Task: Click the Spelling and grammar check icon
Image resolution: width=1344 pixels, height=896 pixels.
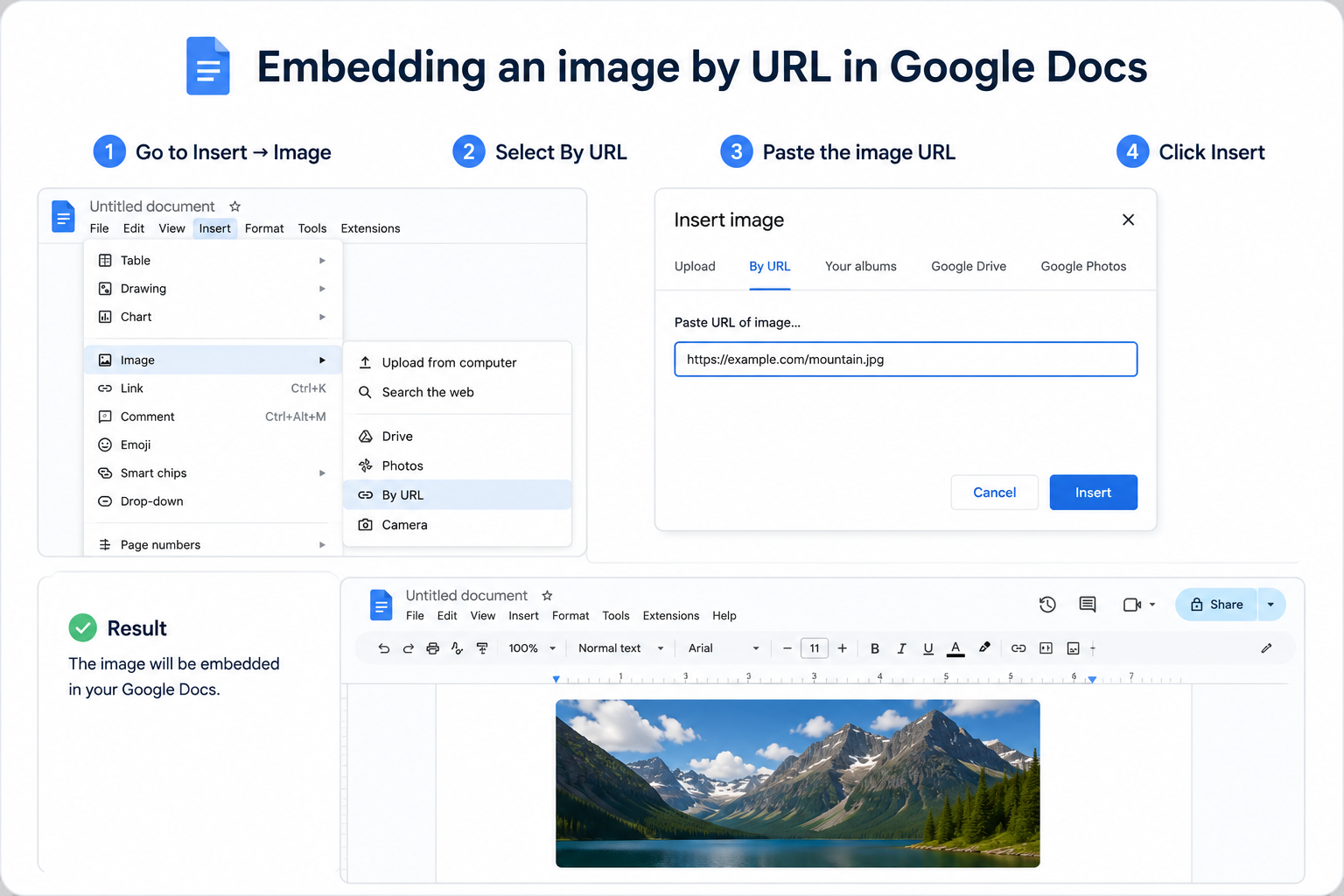Action: (457, 648)
